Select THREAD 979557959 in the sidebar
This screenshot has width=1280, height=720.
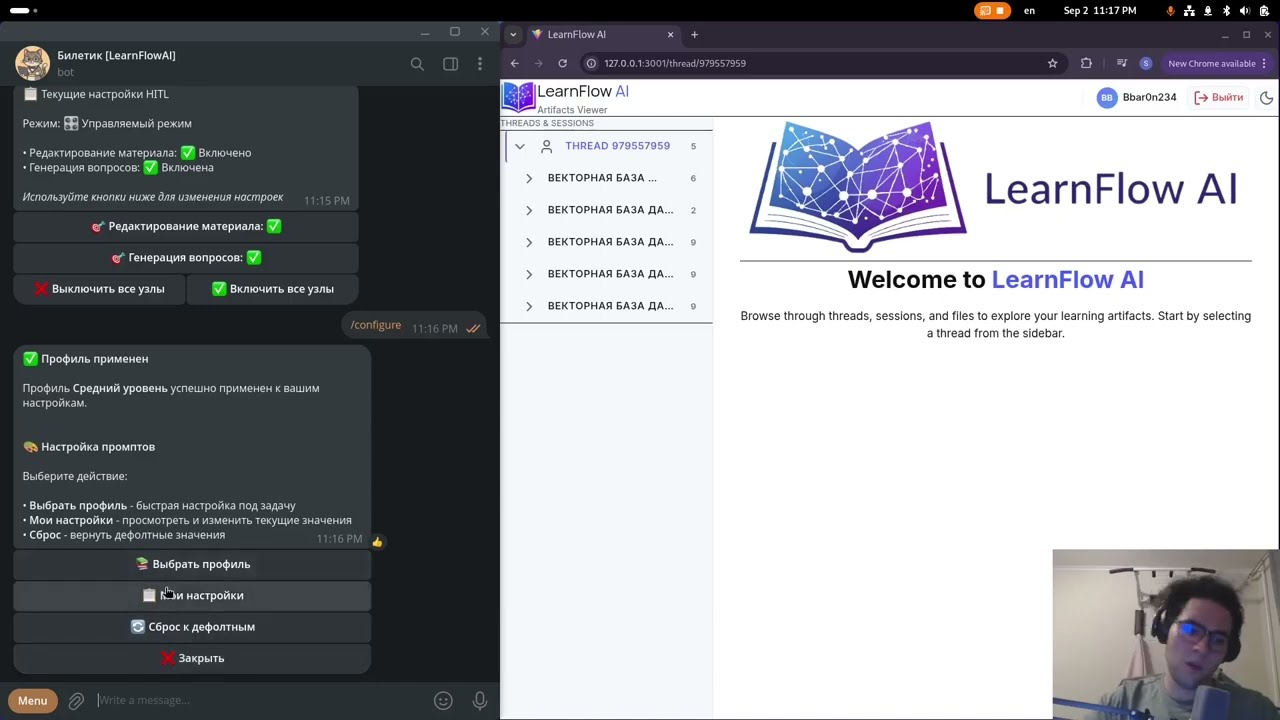tap(617, 146)
